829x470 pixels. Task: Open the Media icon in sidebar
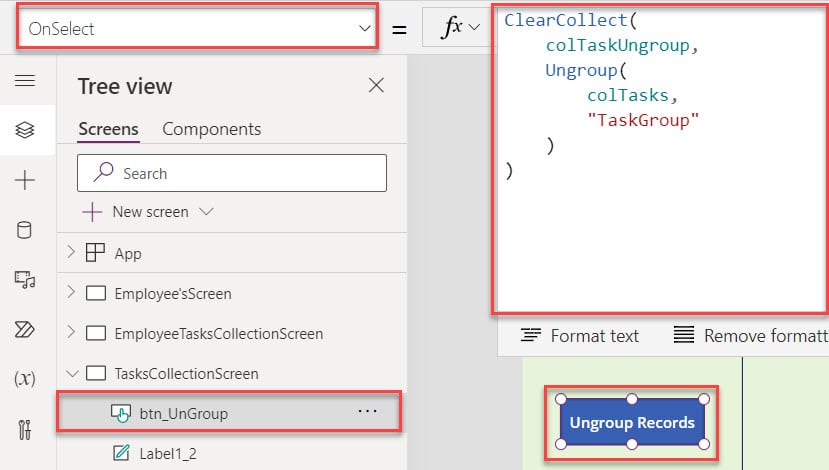[25, 280]
